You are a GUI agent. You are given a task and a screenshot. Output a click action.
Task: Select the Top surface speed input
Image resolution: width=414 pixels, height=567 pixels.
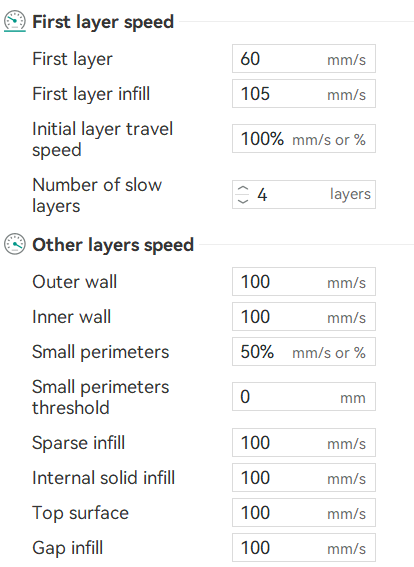304,512
